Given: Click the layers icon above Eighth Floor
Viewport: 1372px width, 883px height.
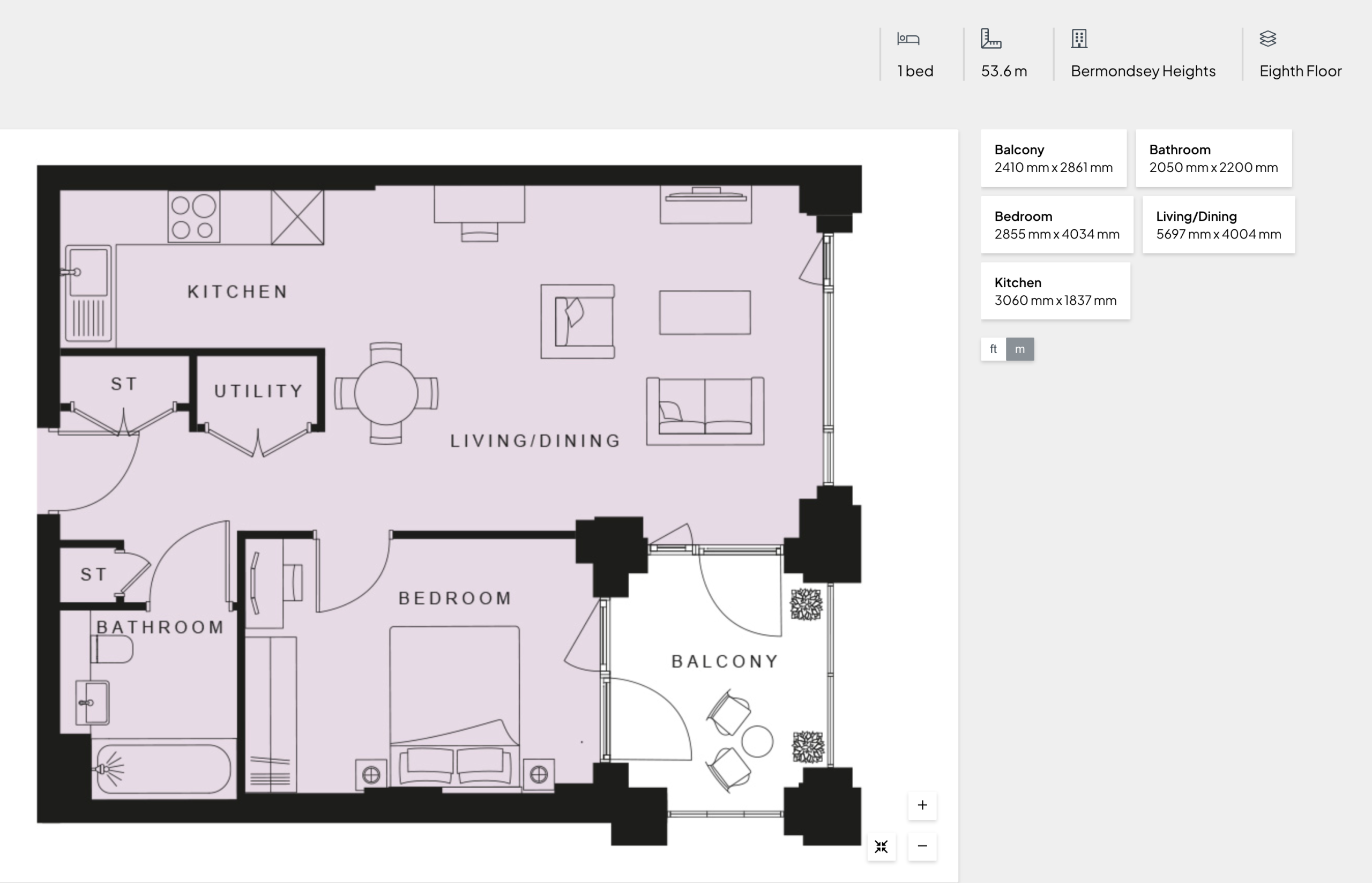Looking at the screenshot, I should [x=1267, y=39].
